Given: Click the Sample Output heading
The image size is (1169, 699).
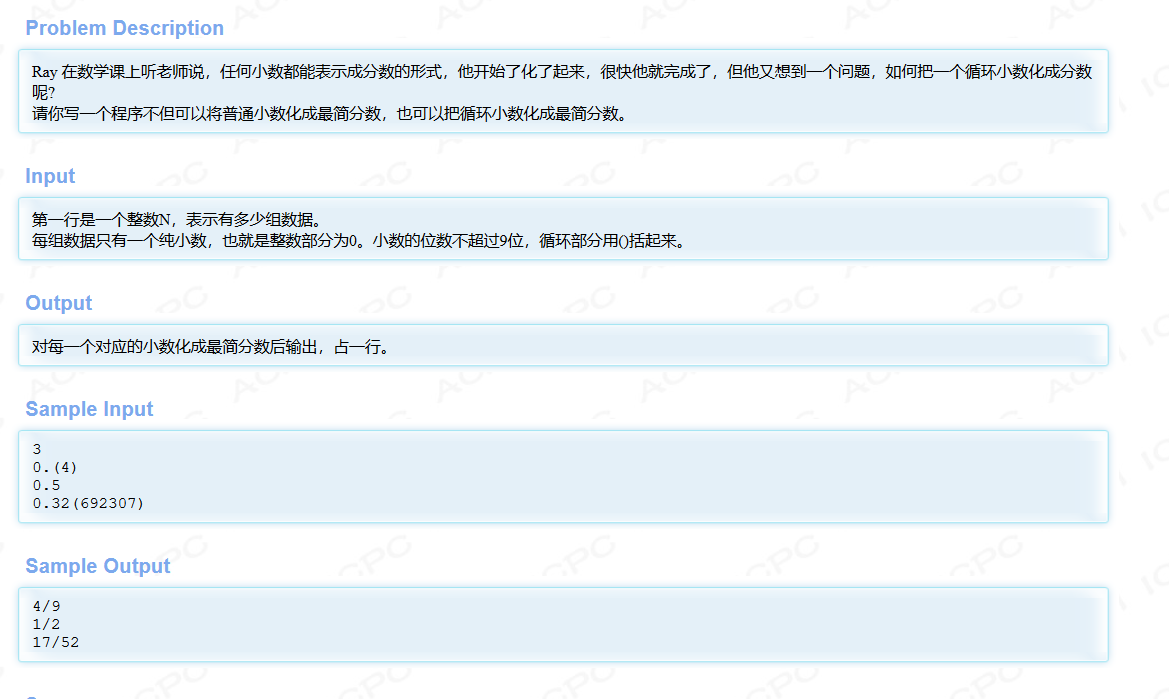Looking at the screenshot, I should [x=98, y=566].
